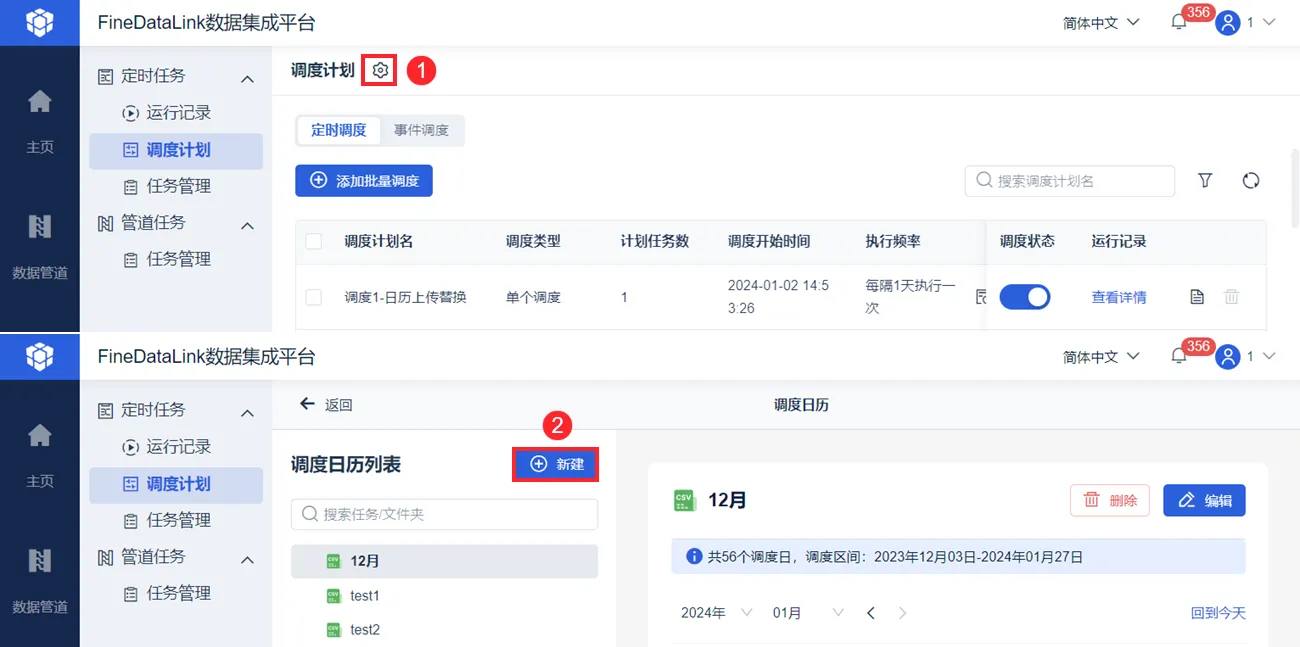Screen dimensions: 1300x647
Task: Open the 2024年 year dropdown
Action: point(716,613)
